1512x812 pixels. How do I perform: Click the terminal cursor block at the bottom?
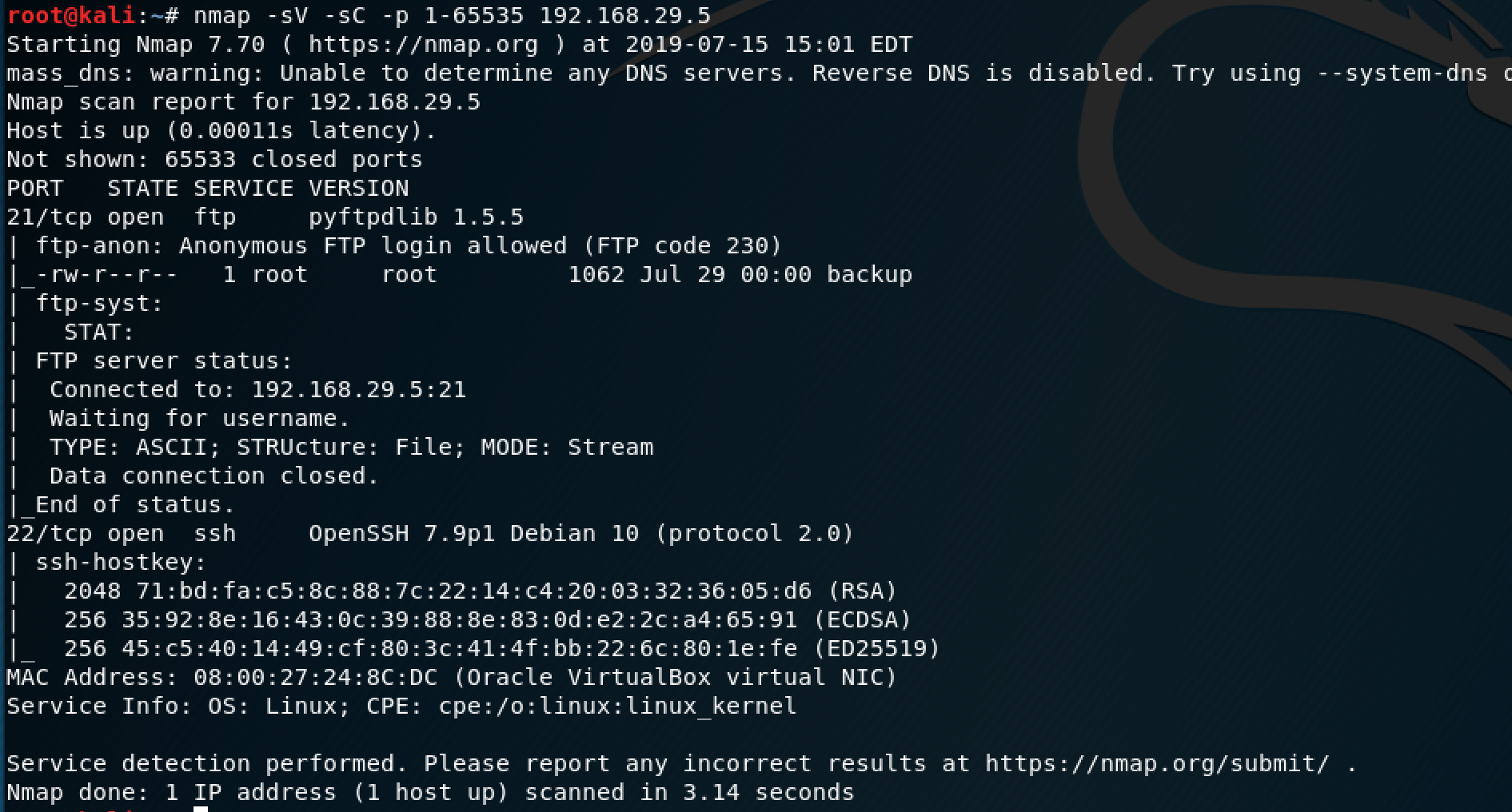[x=201, y=809]
